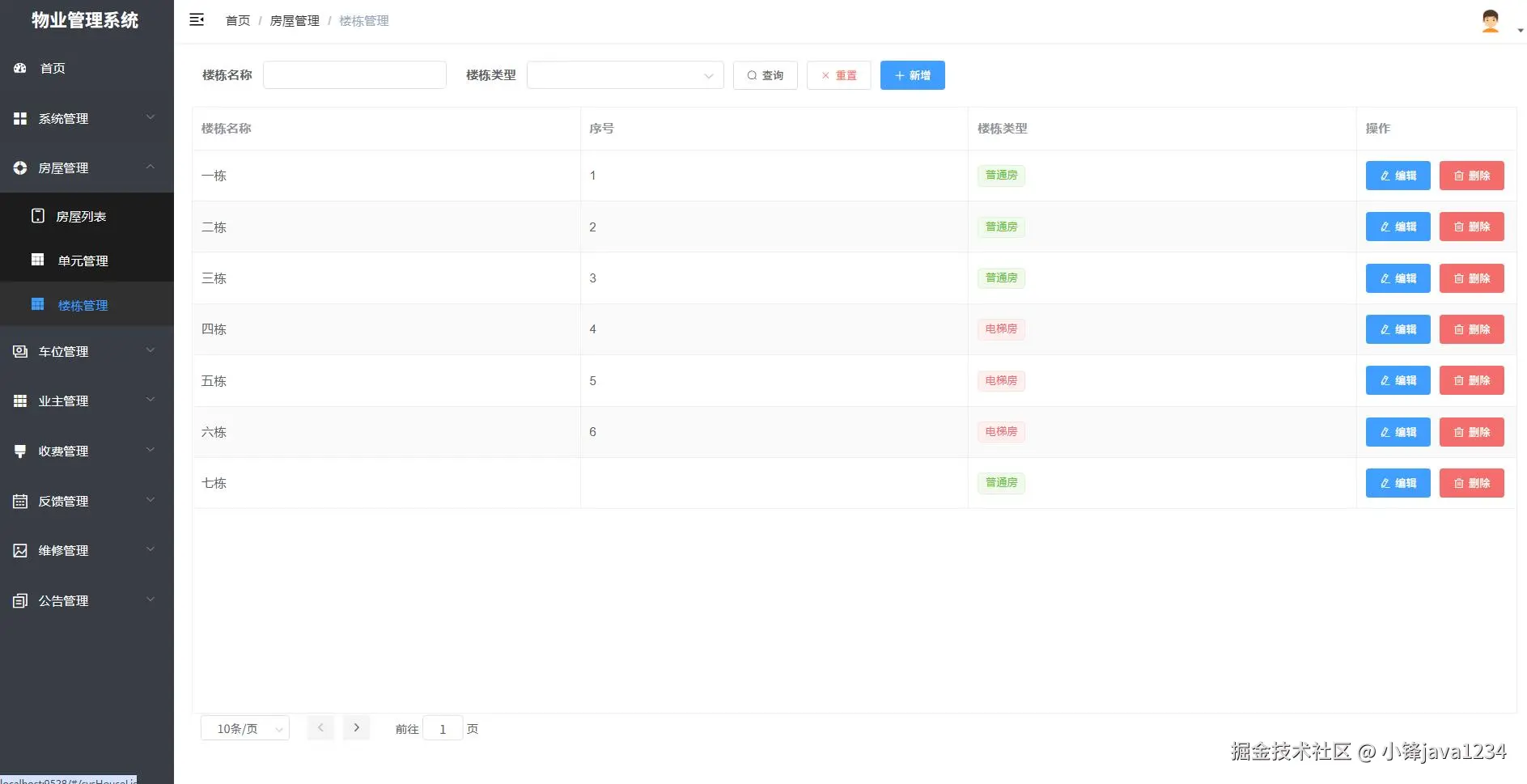Expand the 反馈管理 menu chevron
Screen dimensions: 1527x784
click(151, 500)
